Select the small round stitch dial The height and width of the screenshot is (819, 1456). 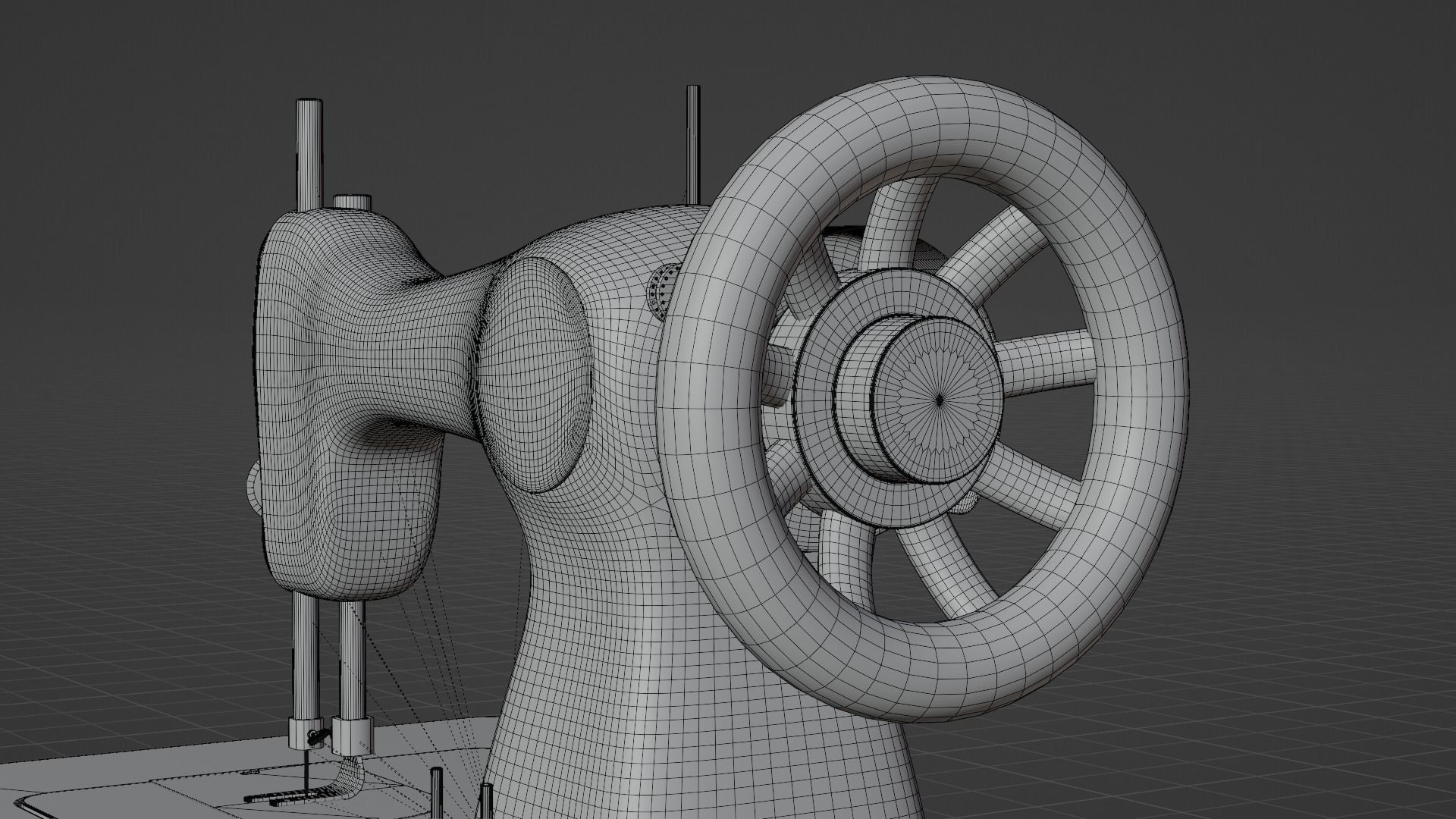[663, 290]
